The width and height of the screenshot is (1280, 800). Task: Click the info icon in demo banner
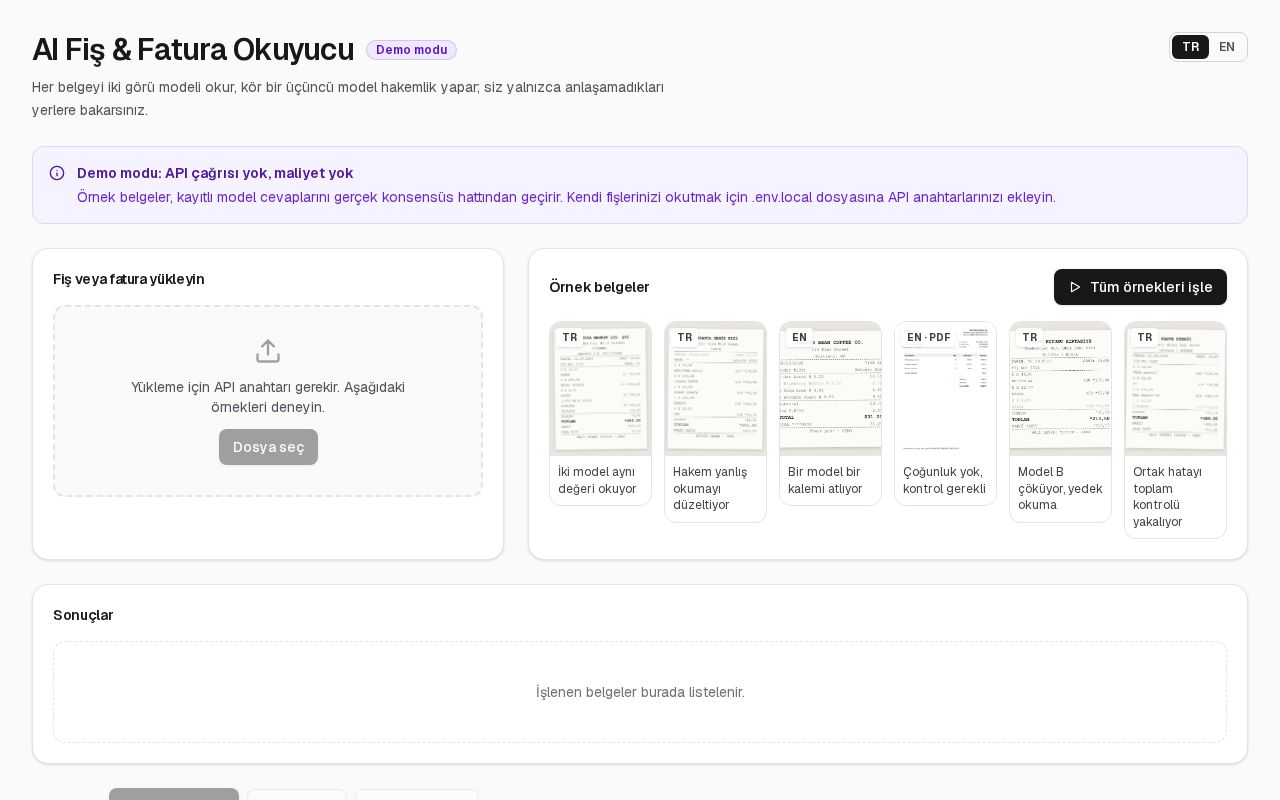pos(57,173)
